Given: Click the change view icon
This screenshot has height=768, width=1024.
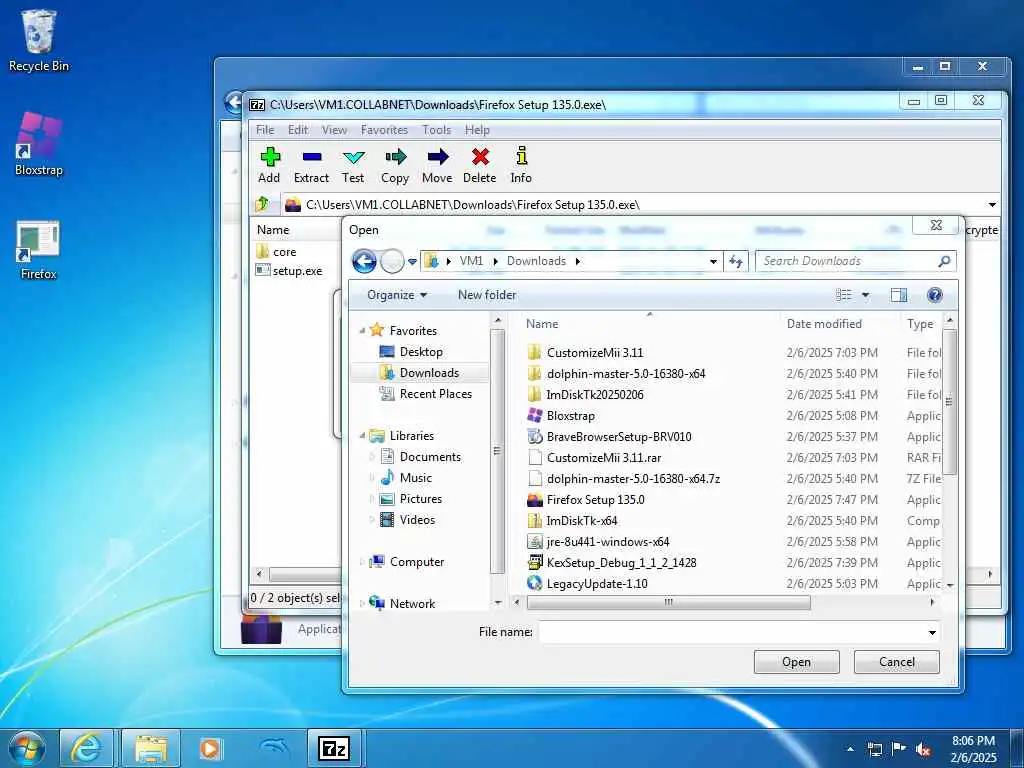Looking at the screenshot, I should [x=844, y=295].
